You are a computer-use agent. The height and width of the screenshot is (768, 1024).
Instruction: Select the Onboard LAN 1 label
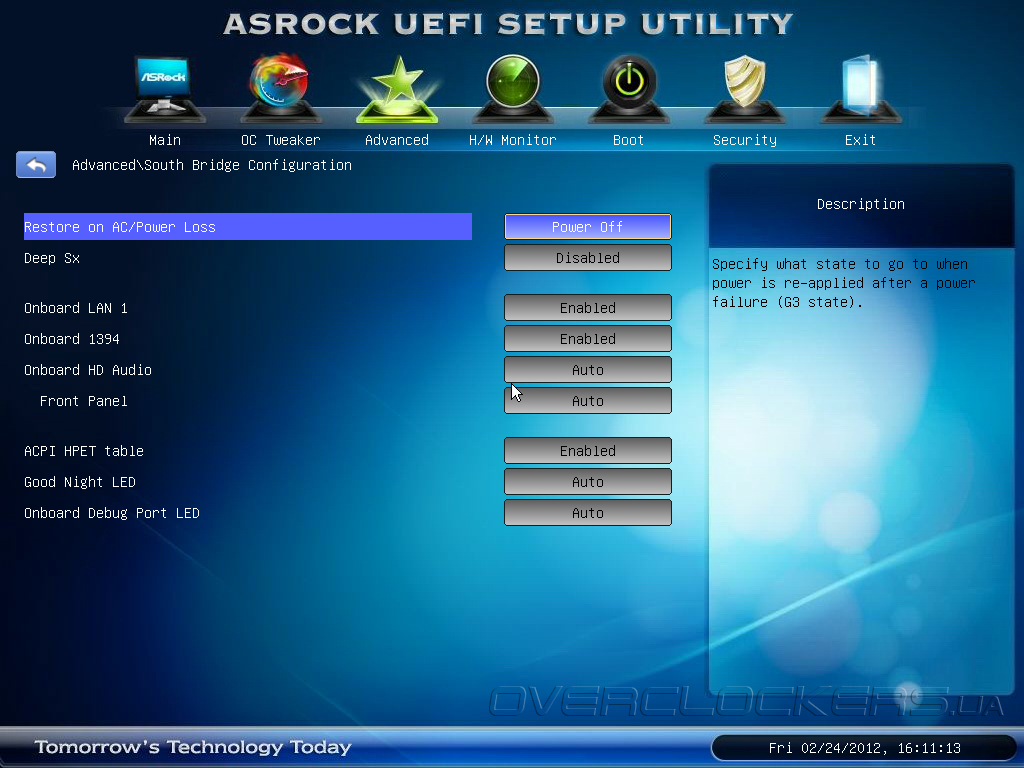click(x=76, y=308)
